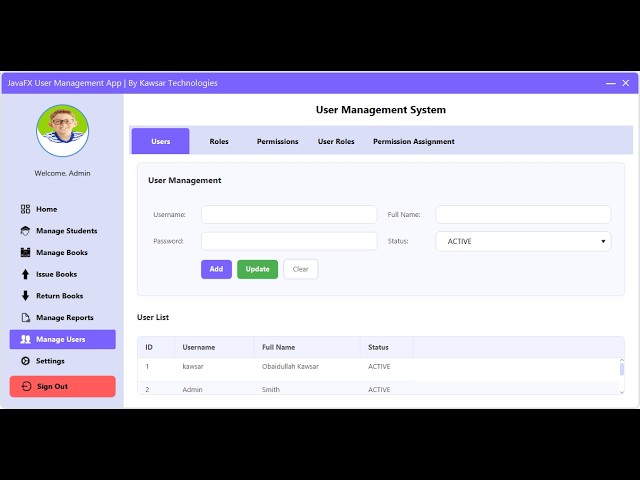Select the Permissions tab

pyautogui.click(x=278, y=141)
